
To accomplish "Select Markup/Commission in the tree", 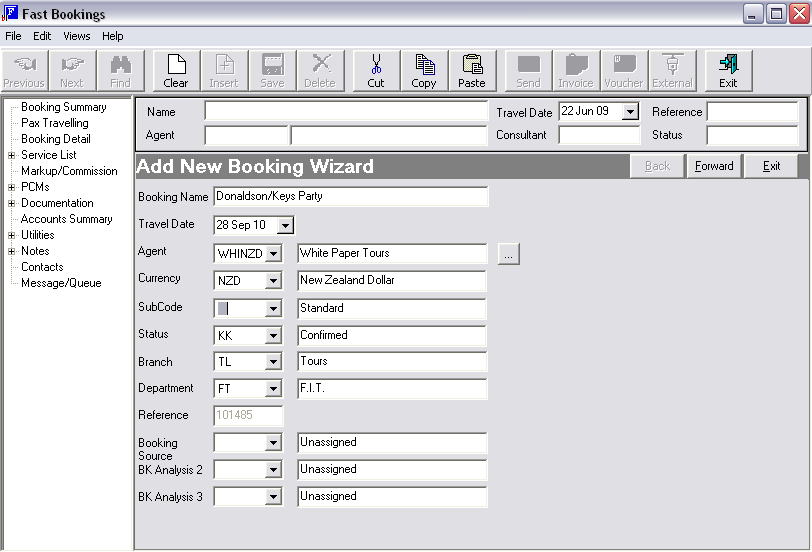I will click(69, 171).
